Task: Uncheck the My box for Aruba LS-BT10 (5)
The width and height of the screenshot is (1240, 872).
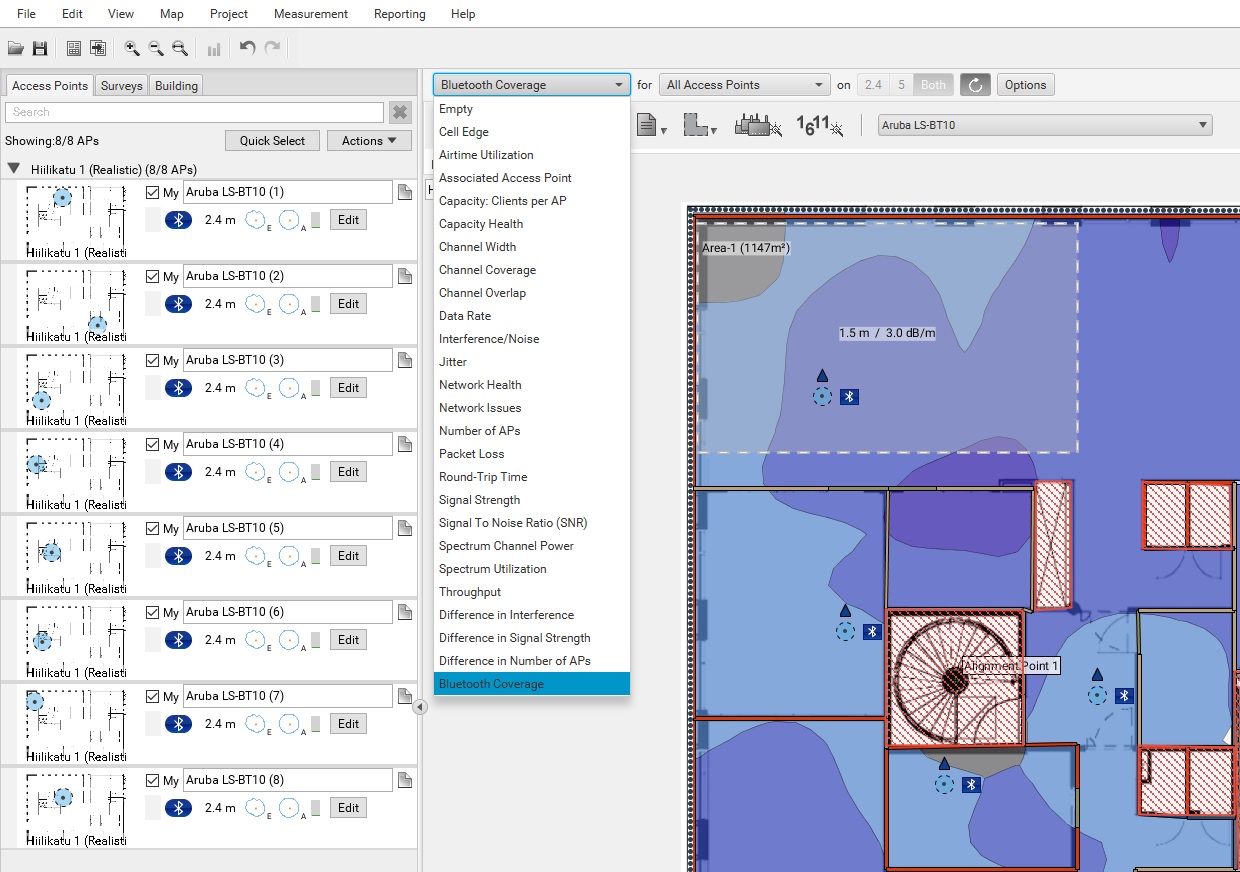Action: [152, 528]
